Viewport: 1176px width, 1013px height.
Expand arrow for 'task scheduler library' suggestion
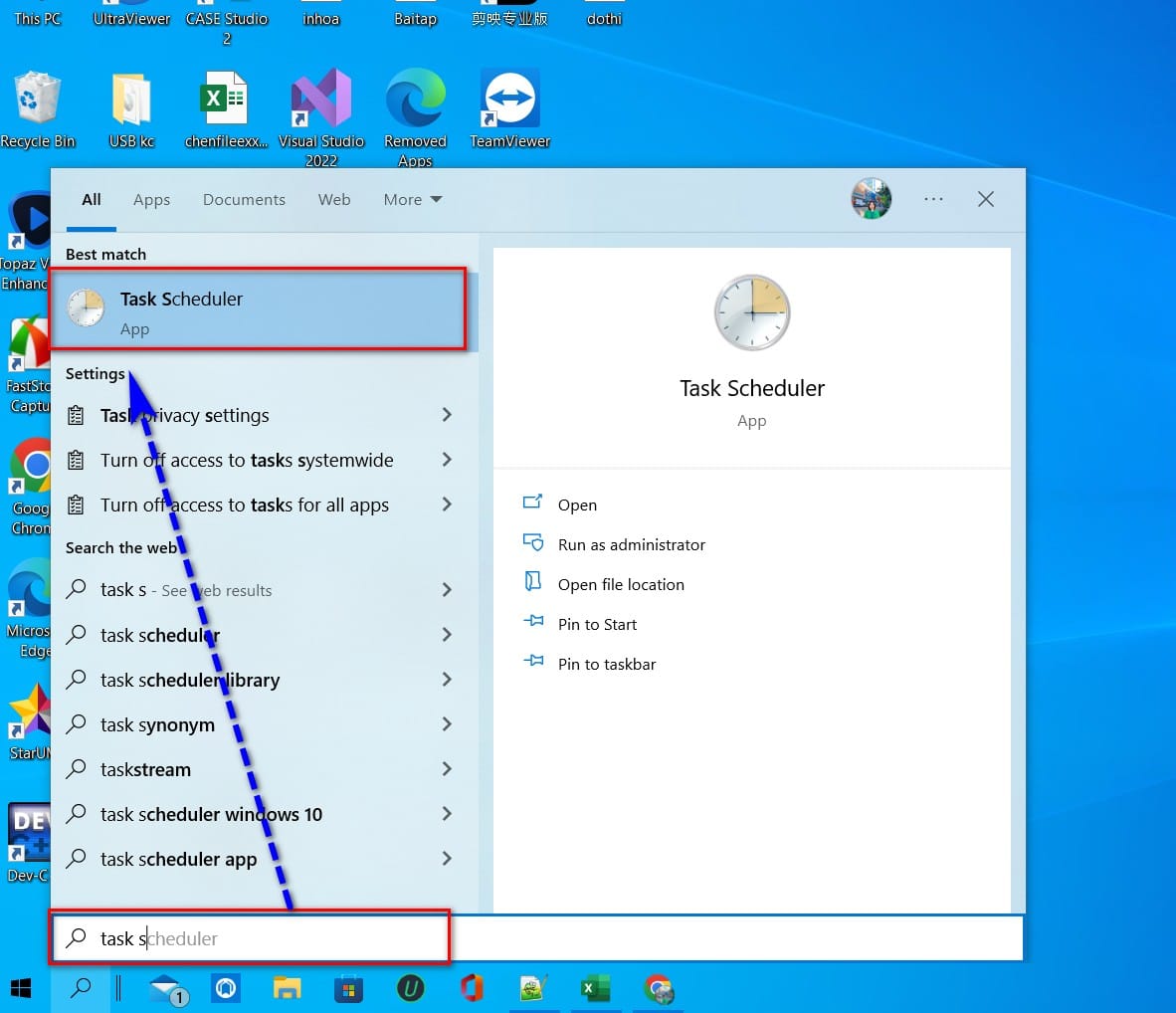(x=447, y=679)
